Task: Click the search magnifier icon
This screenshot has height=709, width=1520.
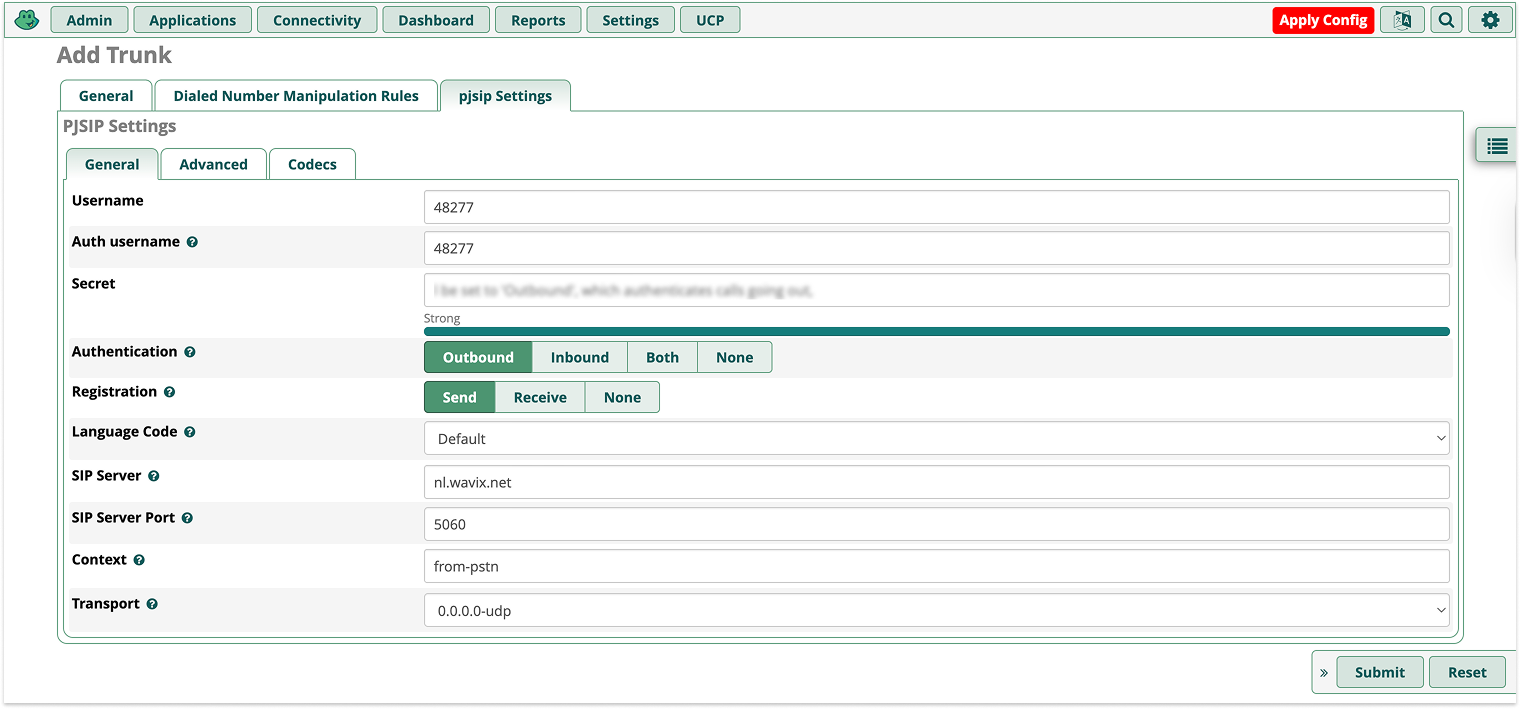Action: point(1446,20)
